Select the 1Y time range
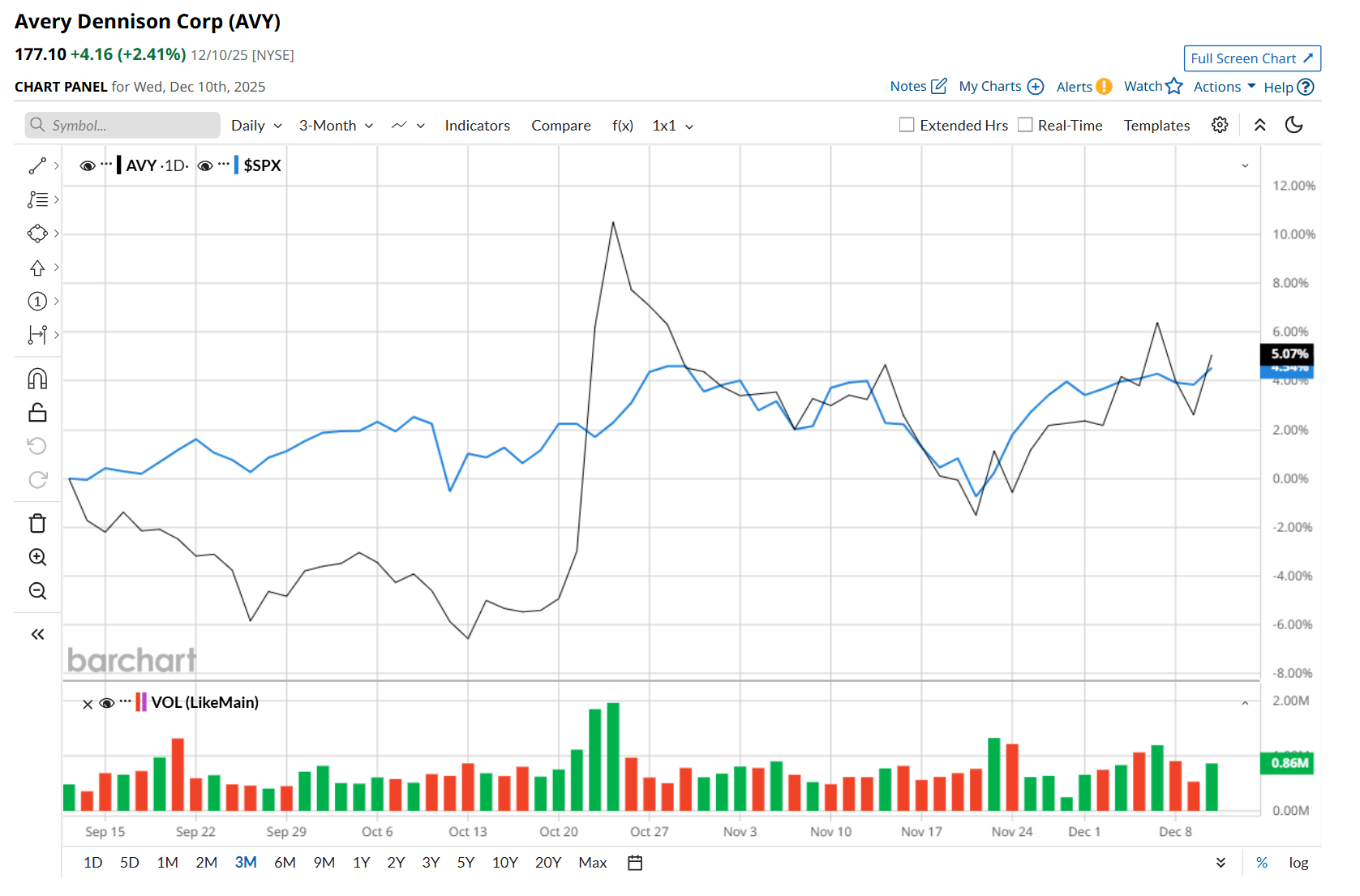Screen dimensions: 1360x896 (362, 863)
